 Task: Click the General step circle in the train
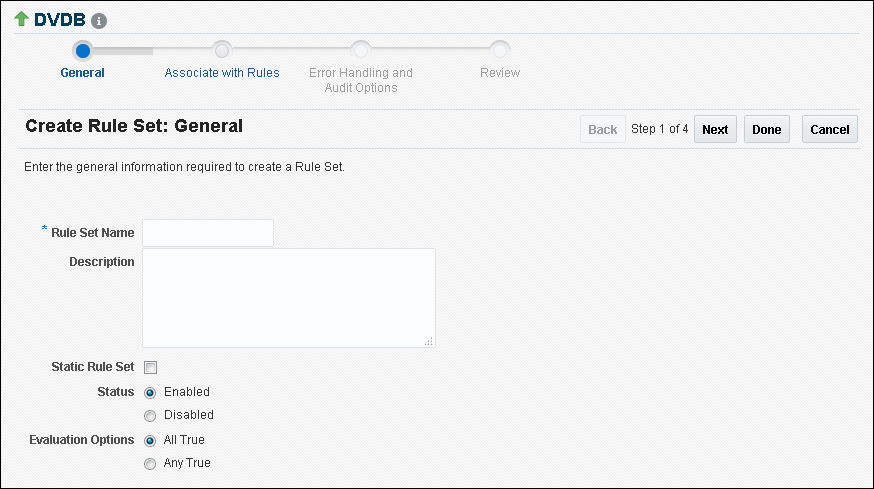pos(83,50)
